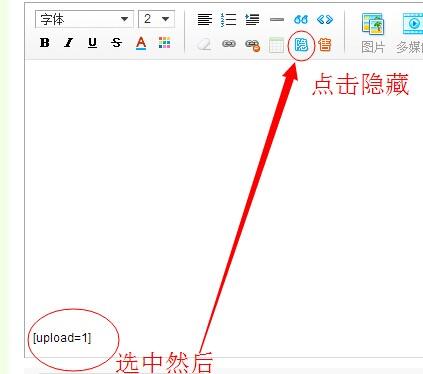Click the 隐 hide content button
The height and width of the screenshot is (374, 423).
pos(301,45)
